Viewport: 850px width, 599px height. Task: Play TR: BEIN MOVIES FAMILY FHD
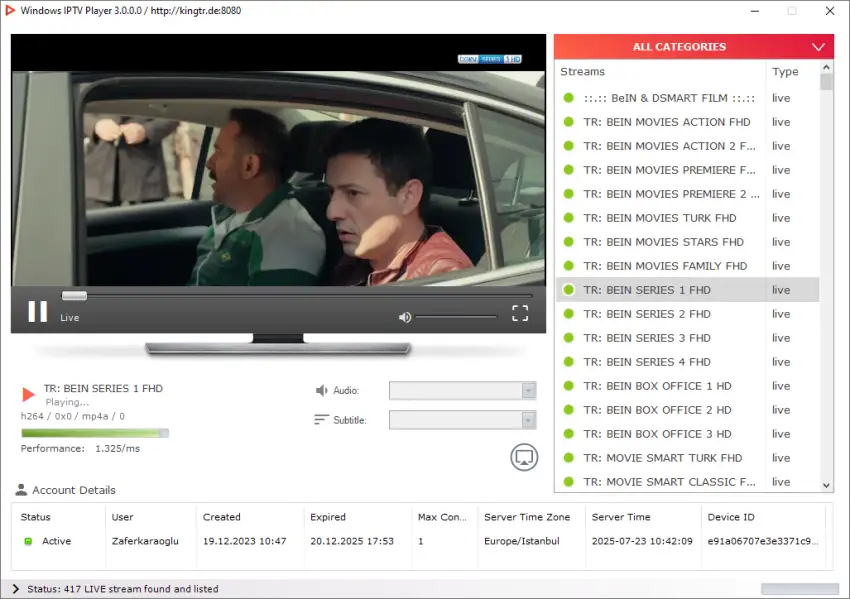[x=687, y=266]
